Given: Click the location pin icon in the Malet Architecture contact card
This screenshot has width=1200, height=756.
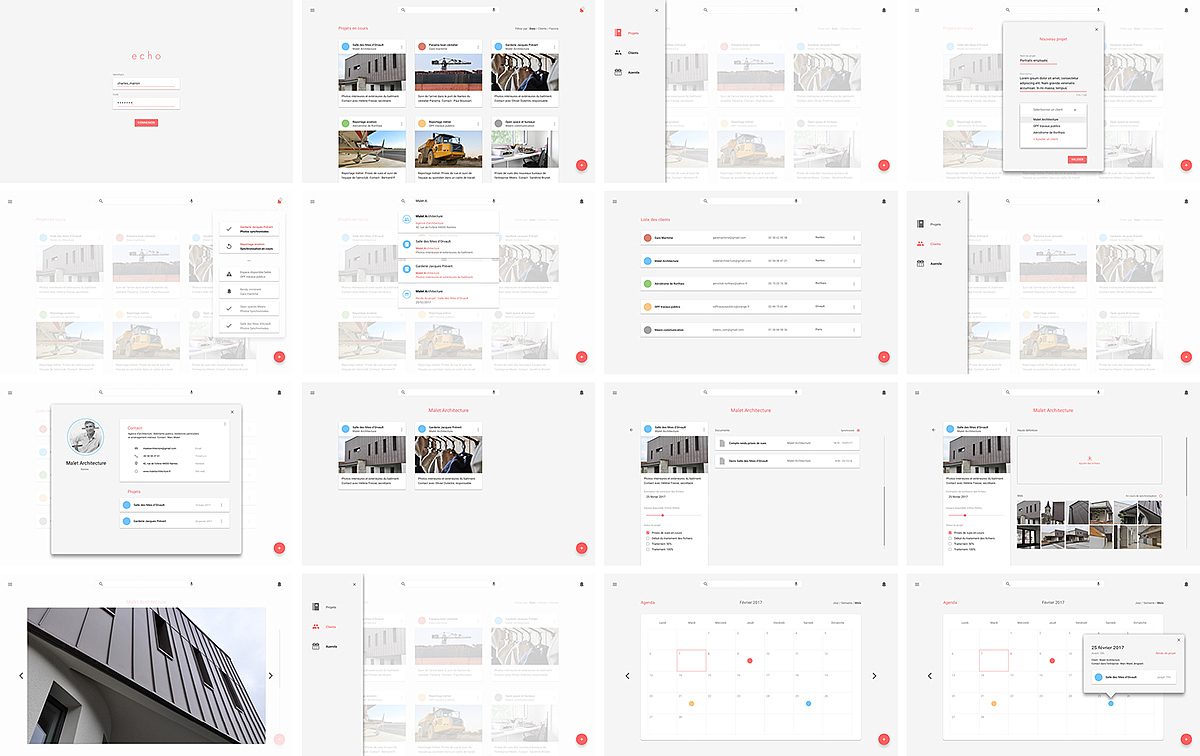Looking at the screenshot, I should [135, 464].
